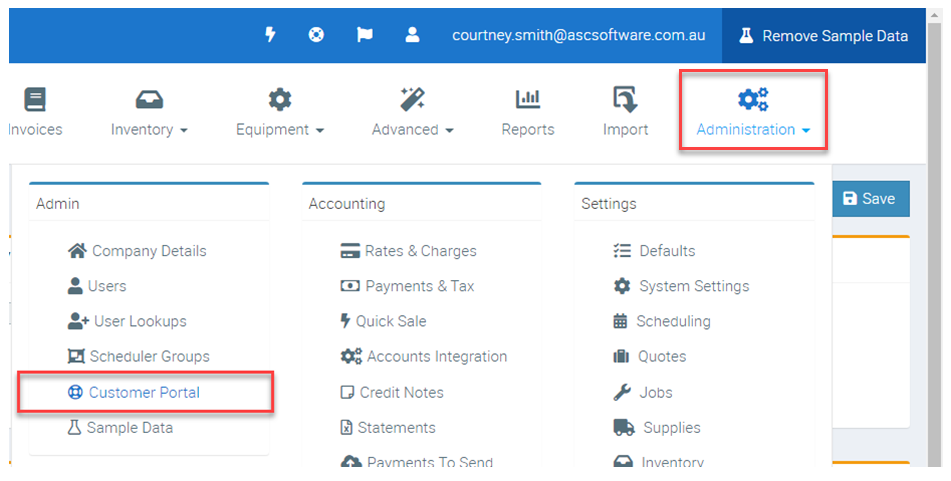Screen dimensions: 951x481
Task: Open Company Details menu item
Action: pos(149,251)
